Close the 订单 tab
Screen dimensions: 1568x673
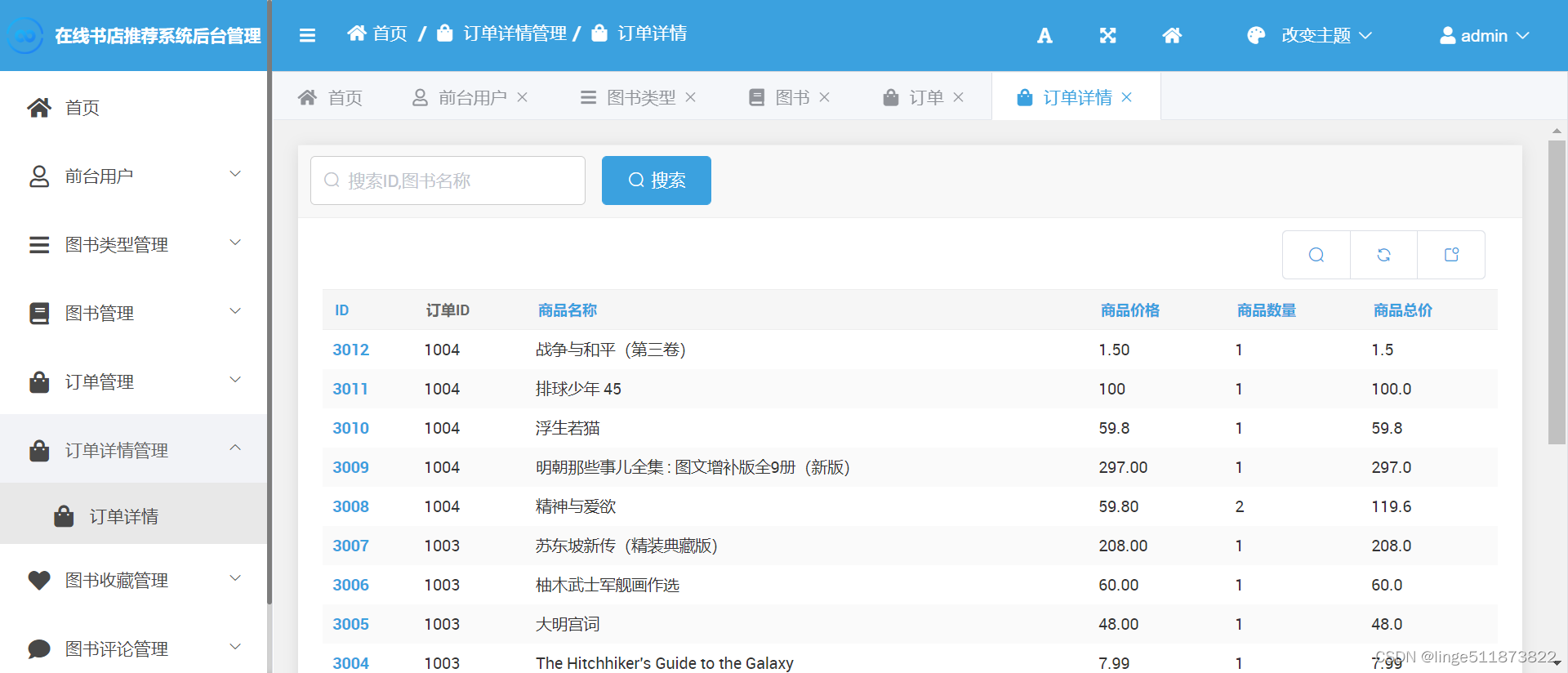[x=959, y=97]
